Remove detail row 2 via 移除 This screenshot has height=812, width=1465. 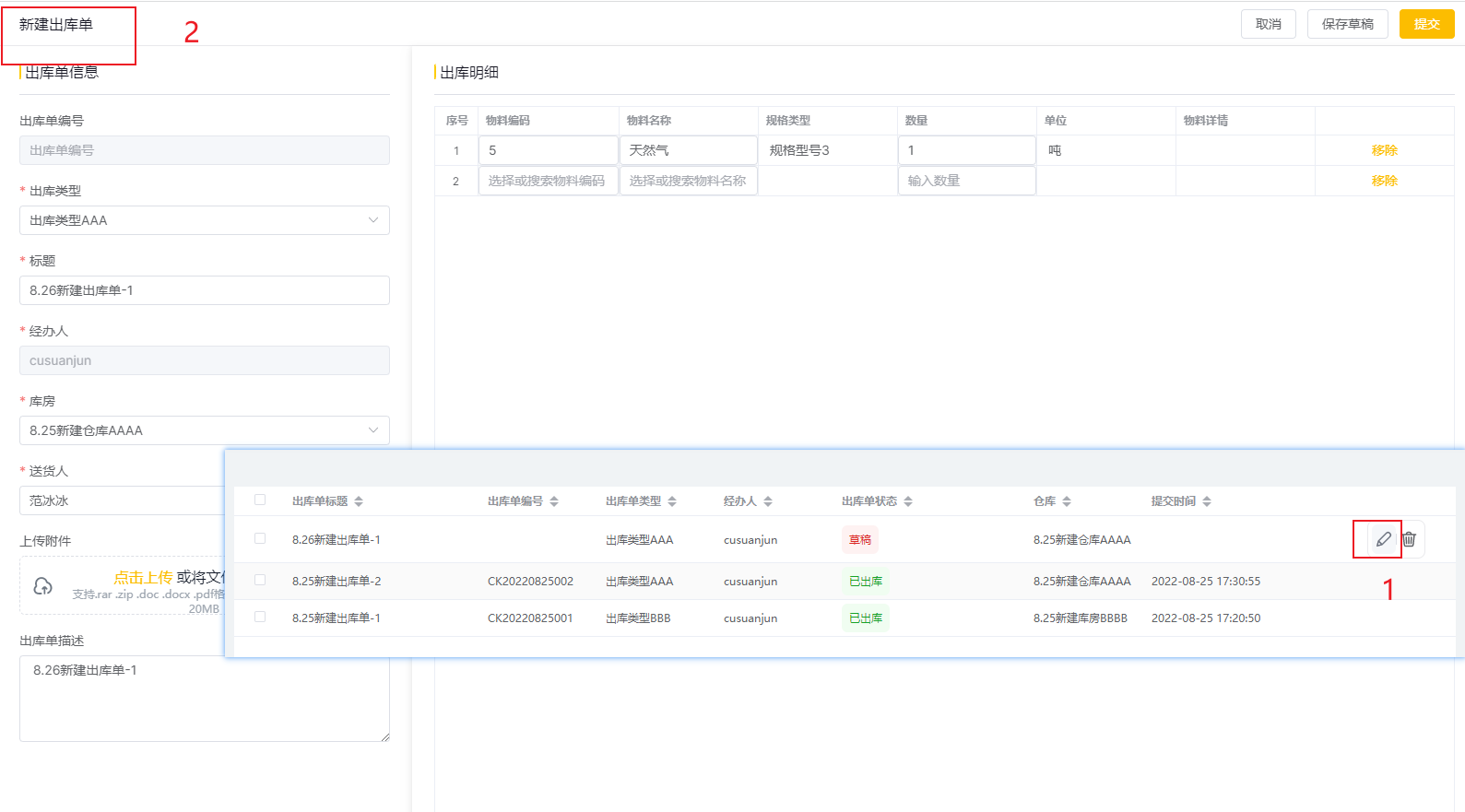click(1385, 181)
